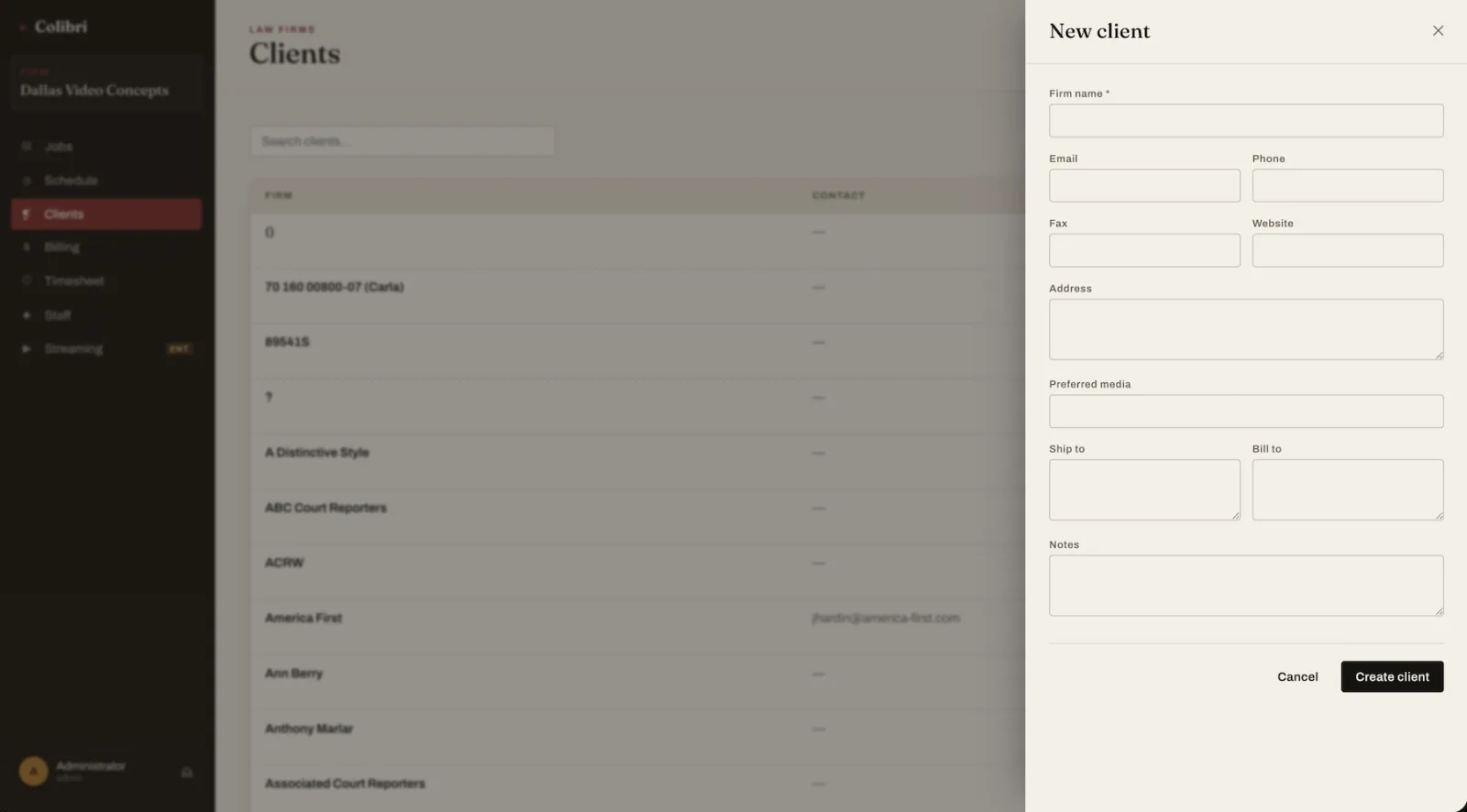Open Staff in the sidebar
Viewport: 1467px width, 812px height.
[x=106, y=315]
